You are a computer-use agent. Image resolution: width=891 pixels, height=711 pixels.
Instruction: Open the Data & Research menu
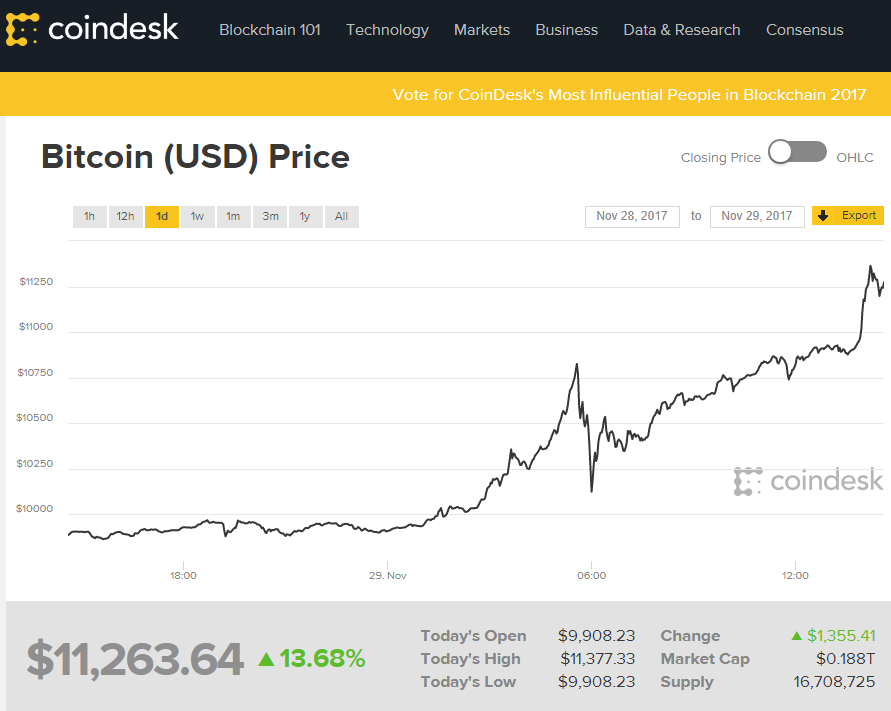click(682, 30)
